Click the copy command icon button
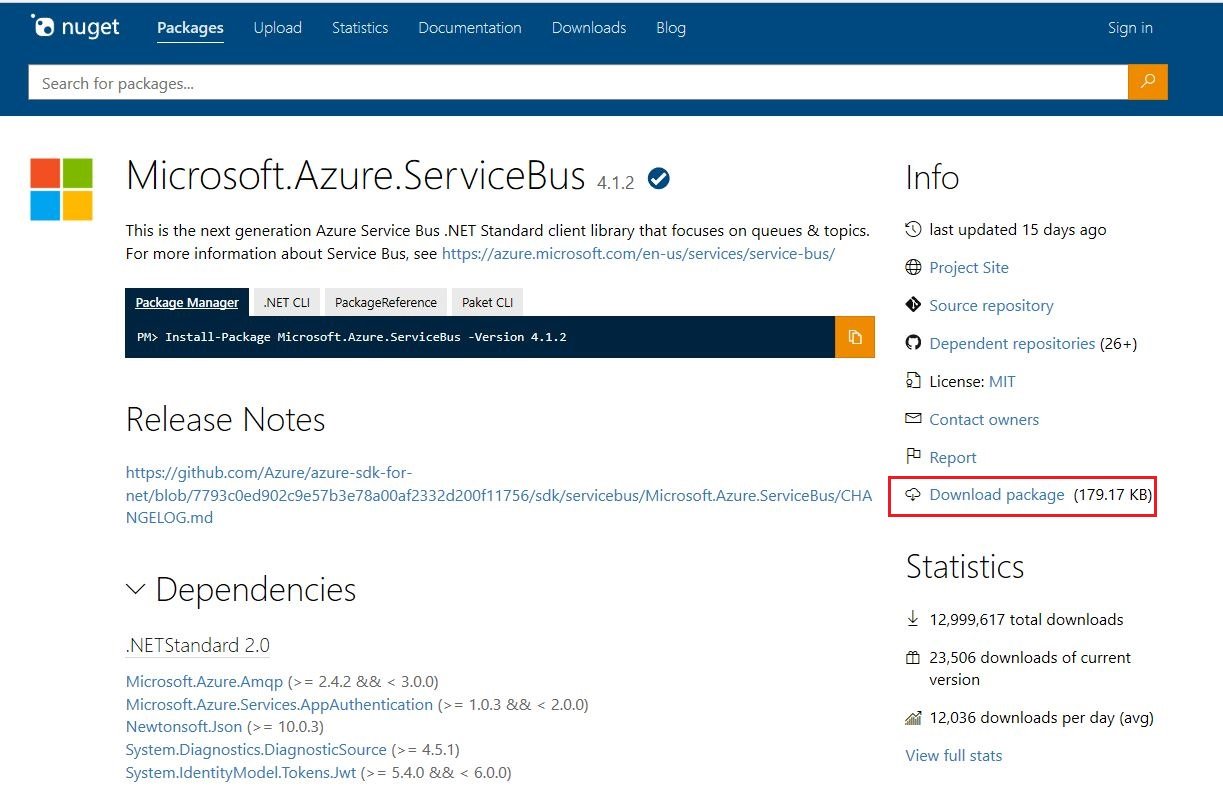1223x802 pixels. (x=855, y=337)
